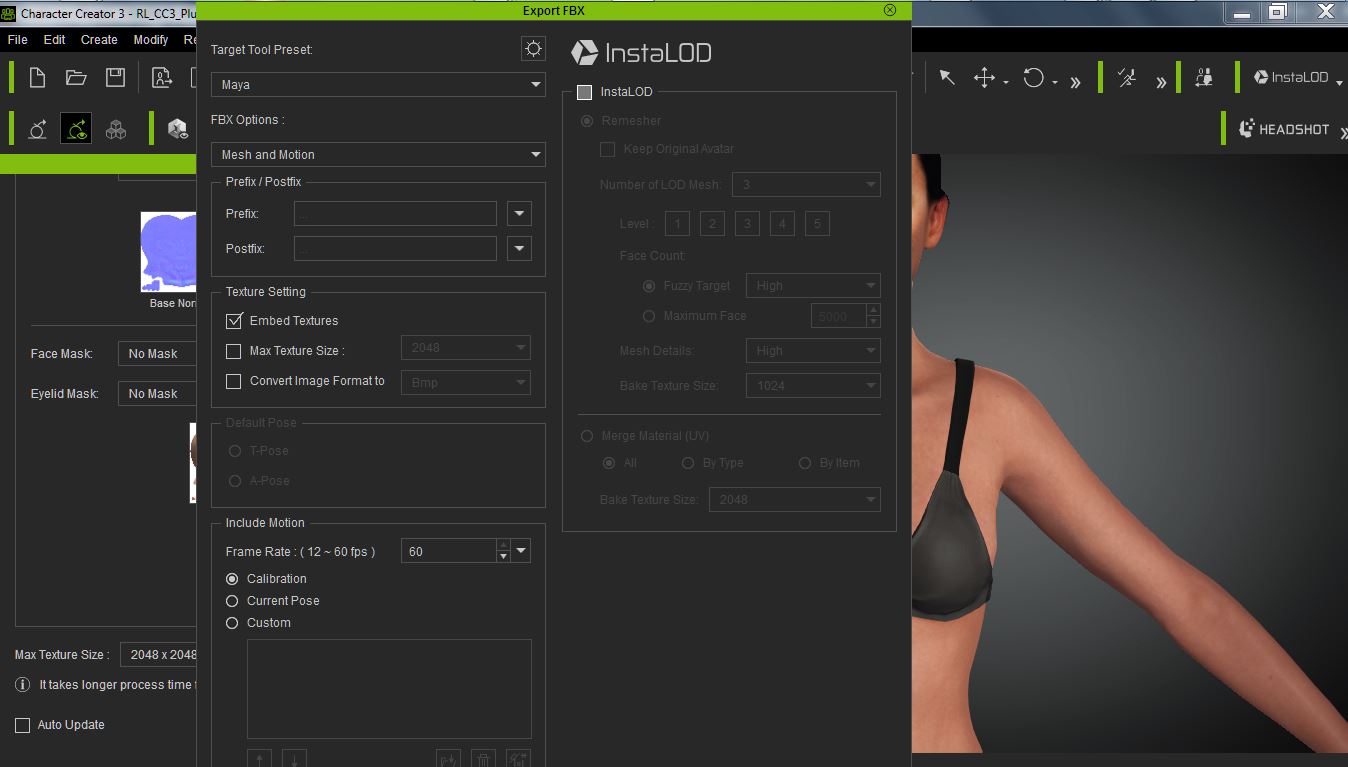Open target tool preset settings sun icon
The width and height of the screenshot is (1348, 767).
coord(533,49)
